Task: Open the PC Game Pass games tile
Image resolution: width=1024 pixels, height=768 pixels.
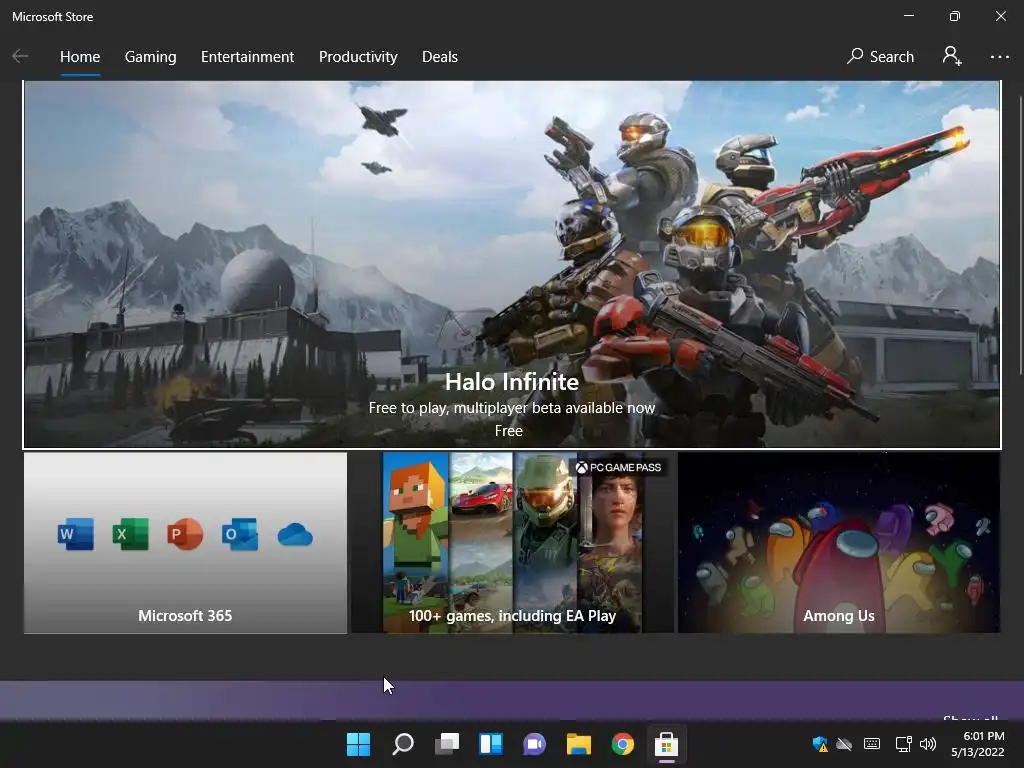Action: point(512,542)
